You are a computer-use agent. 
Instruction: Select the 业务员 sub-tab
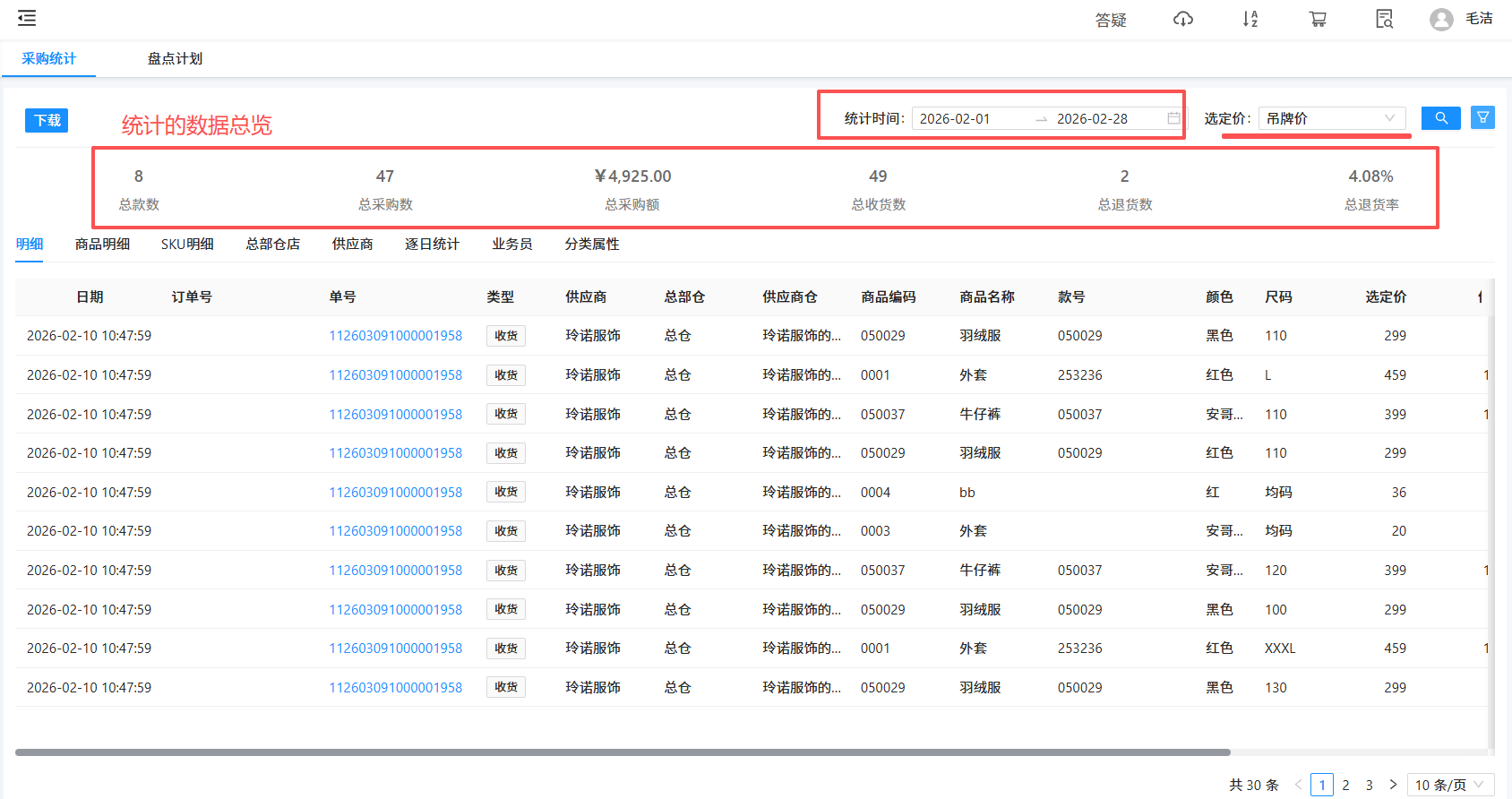[511, 244]
